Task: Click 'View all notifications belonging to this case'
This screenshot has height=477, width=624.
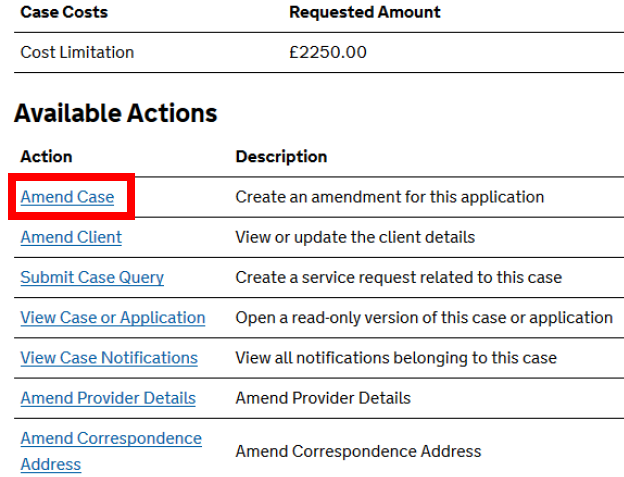Action: pos(395,357)
